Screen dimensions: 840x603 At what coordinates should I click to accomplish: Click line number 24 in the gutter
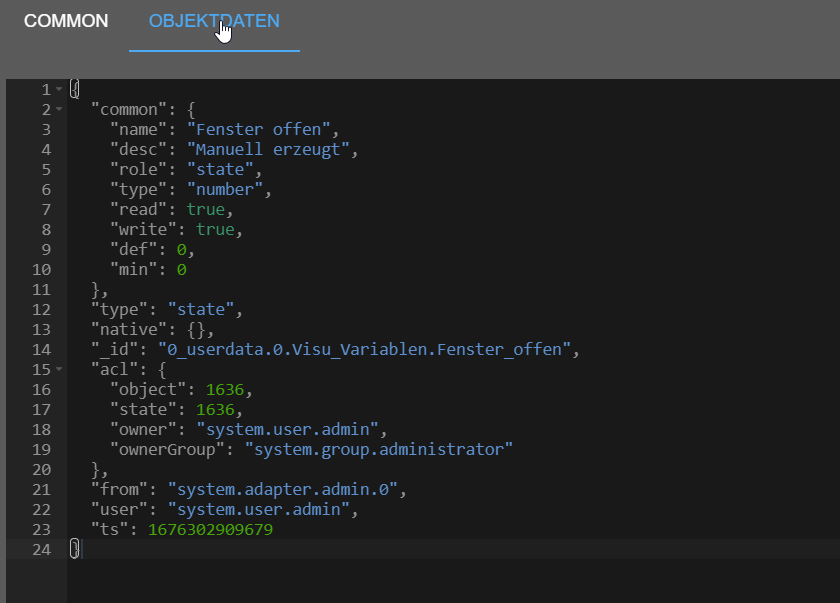click(41, 549)
